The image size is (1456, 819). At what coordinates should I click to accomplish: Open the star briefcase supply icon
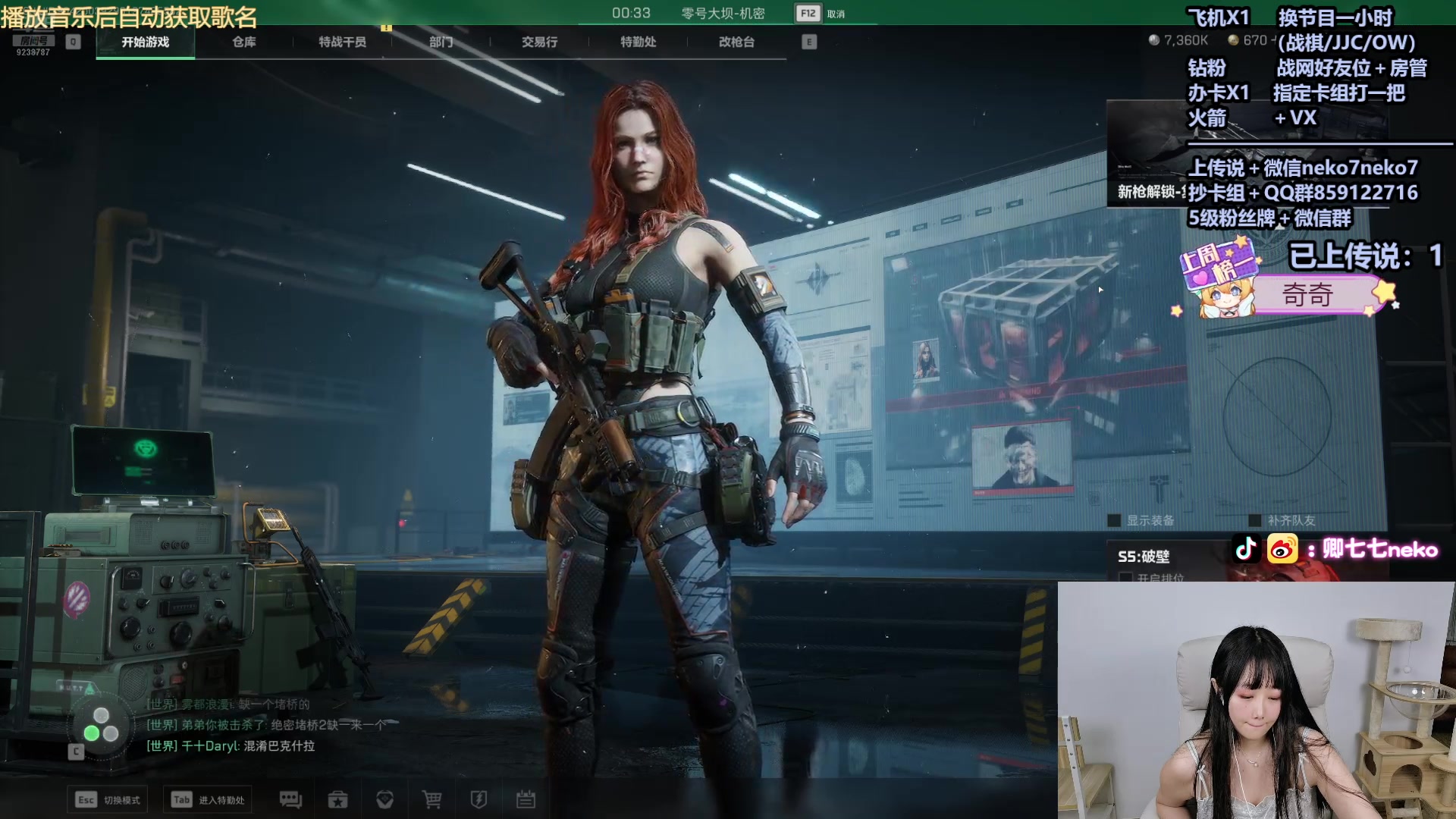[337, 799]
